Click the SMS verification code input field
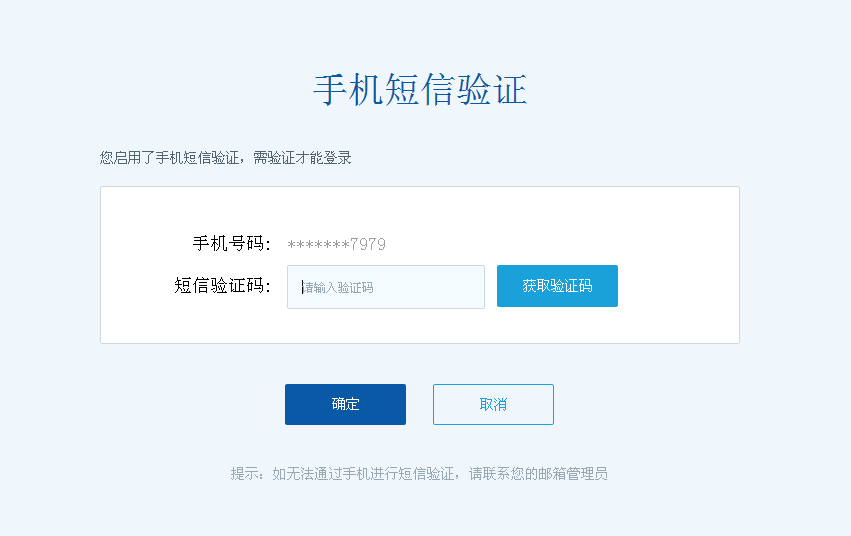The width and height of the screenshot is (851, 536). click(385, 287)
